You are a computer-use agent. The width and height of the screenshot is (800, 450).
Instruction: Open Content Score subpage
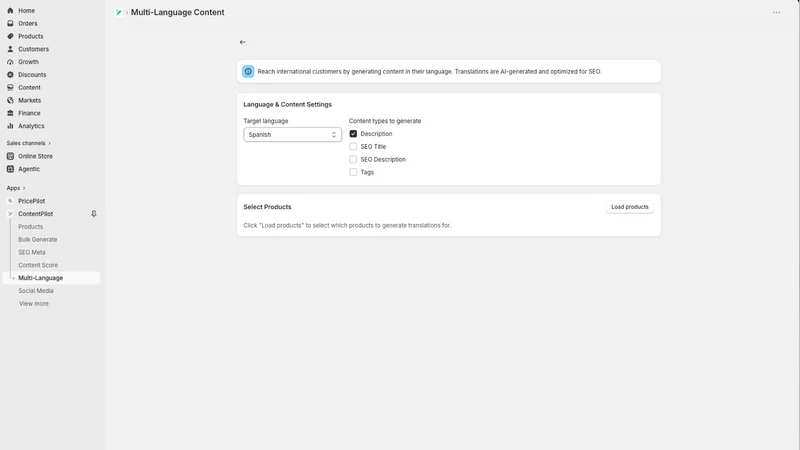(38, 265)
